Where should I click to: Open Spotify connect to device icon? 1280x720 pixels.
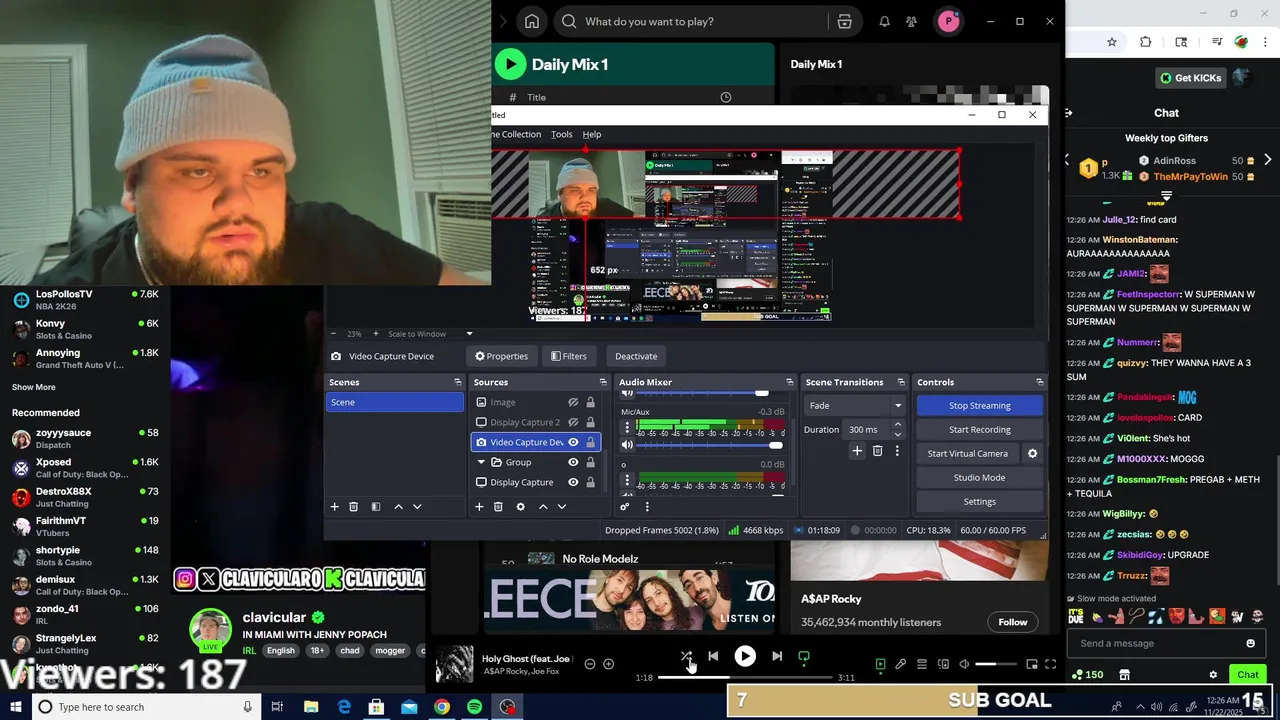pyautogui.click(x=943, y=664)
